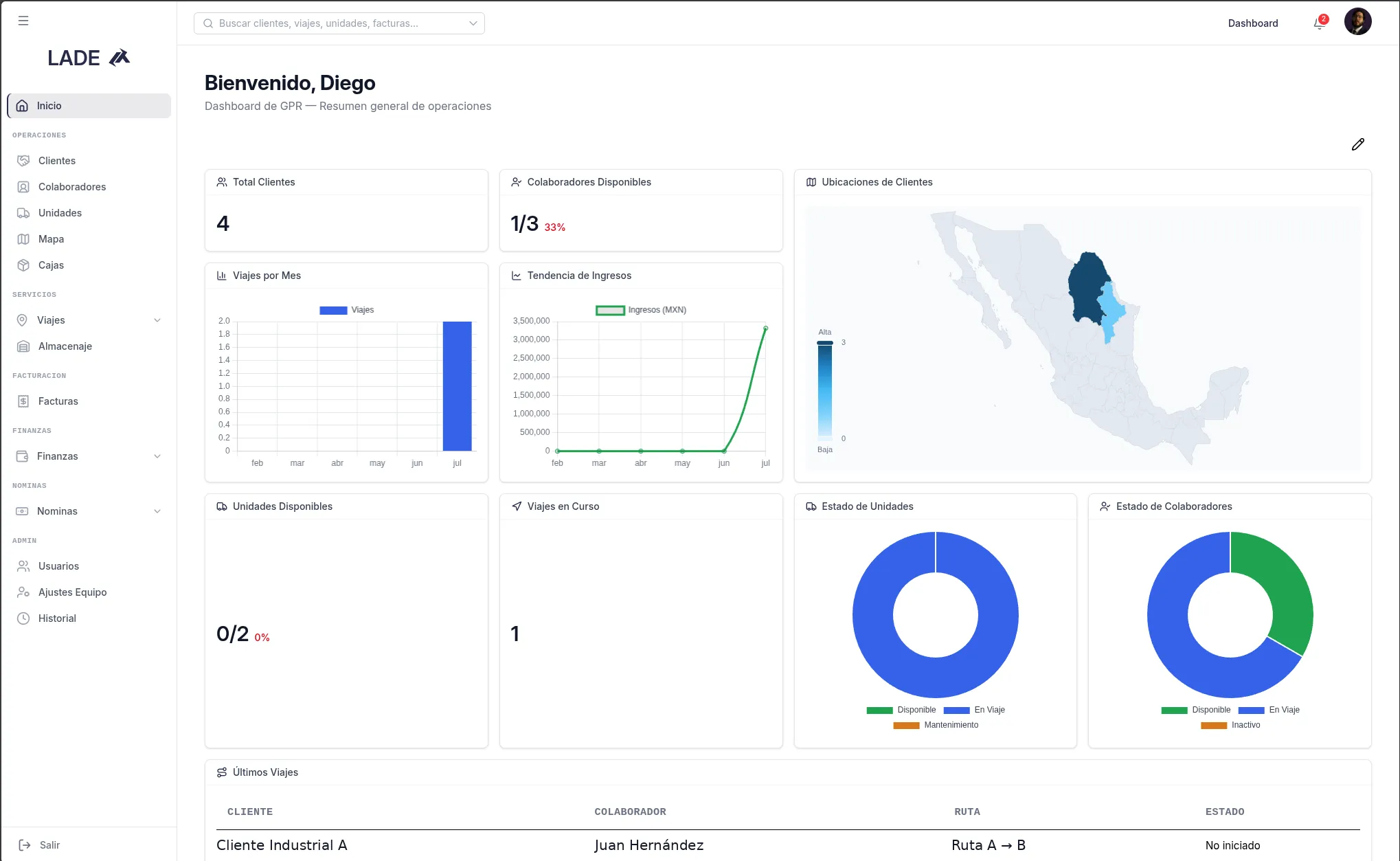1400x861 pixels.
Task: Toggle En Viaje in Estado de Colaboradores legend
Action: [x=1269, y=710]
